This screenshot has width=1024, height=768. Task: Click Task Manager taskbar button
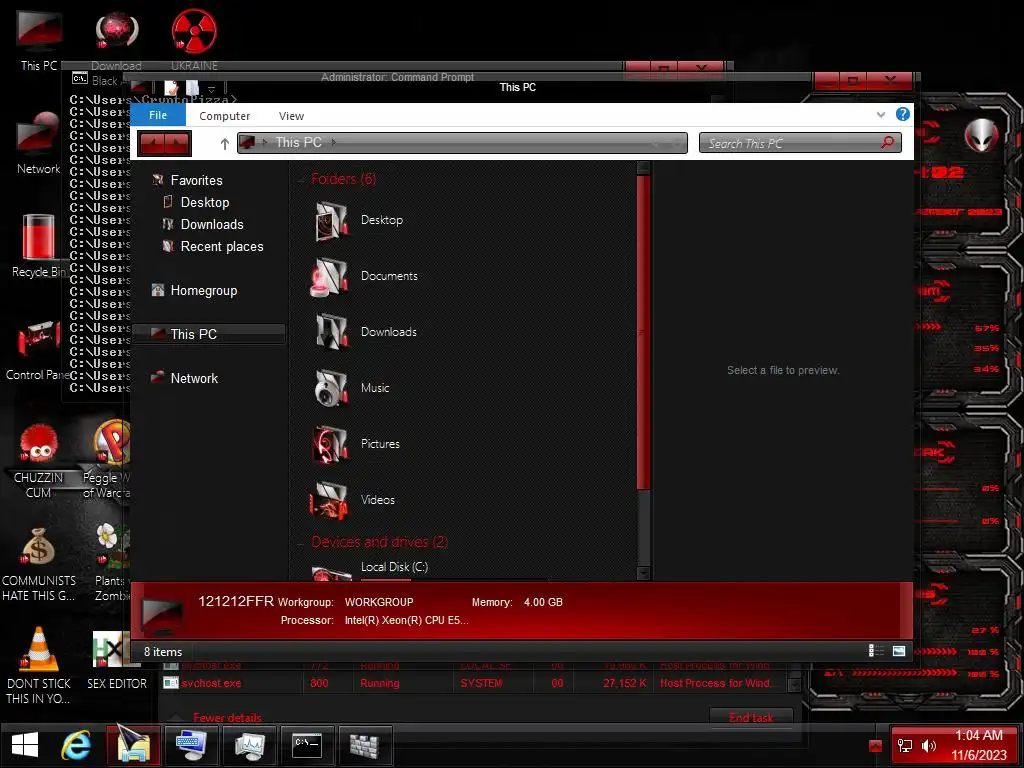click(249, 744)
